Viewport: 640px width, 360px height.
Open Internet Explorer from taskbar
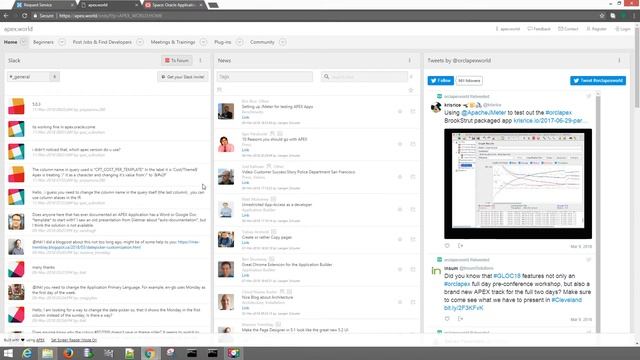(27, 353)
